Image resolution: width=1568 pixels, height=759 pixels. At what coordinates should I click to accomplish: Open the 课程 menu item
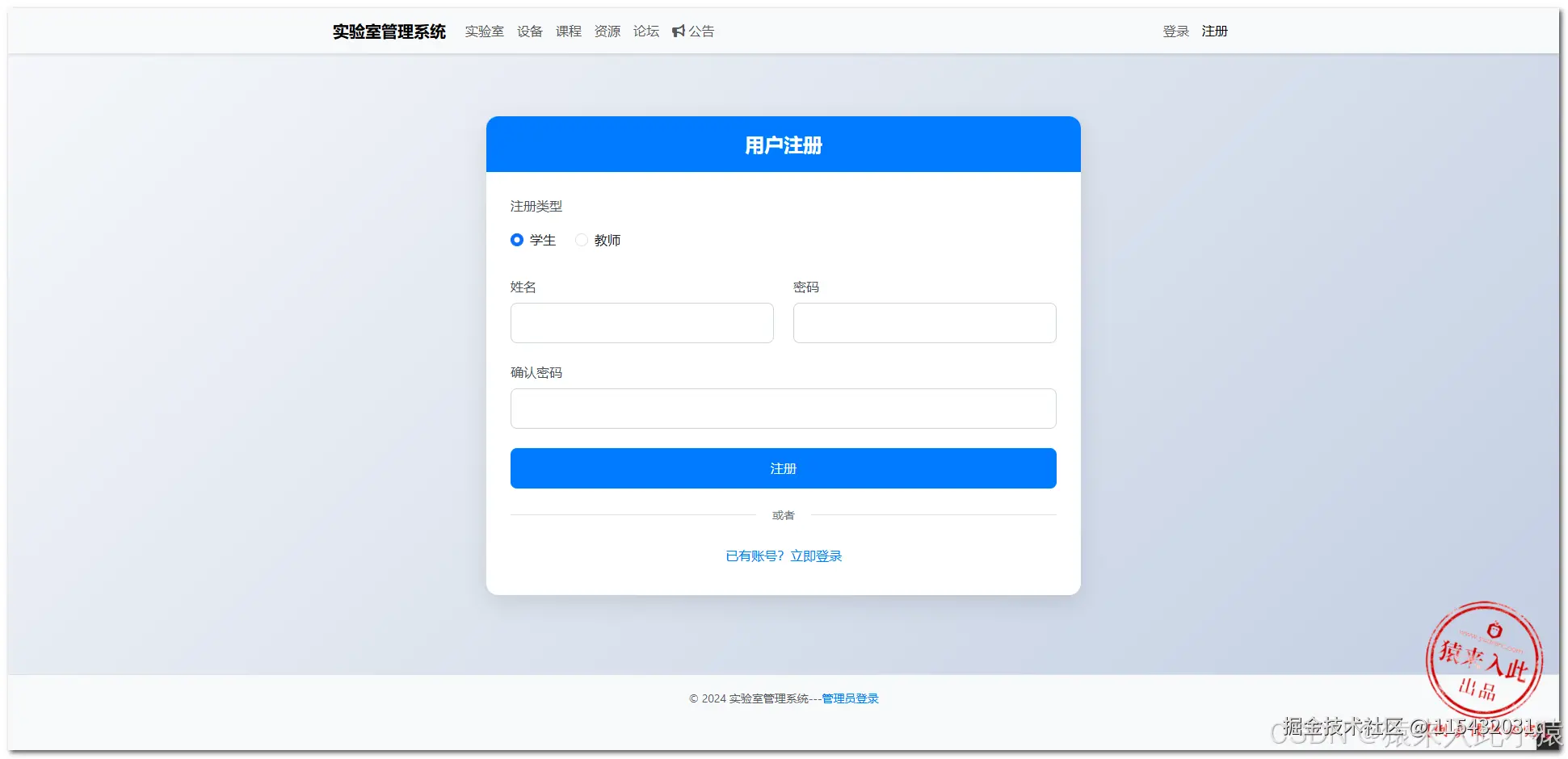tap(569, 31)
